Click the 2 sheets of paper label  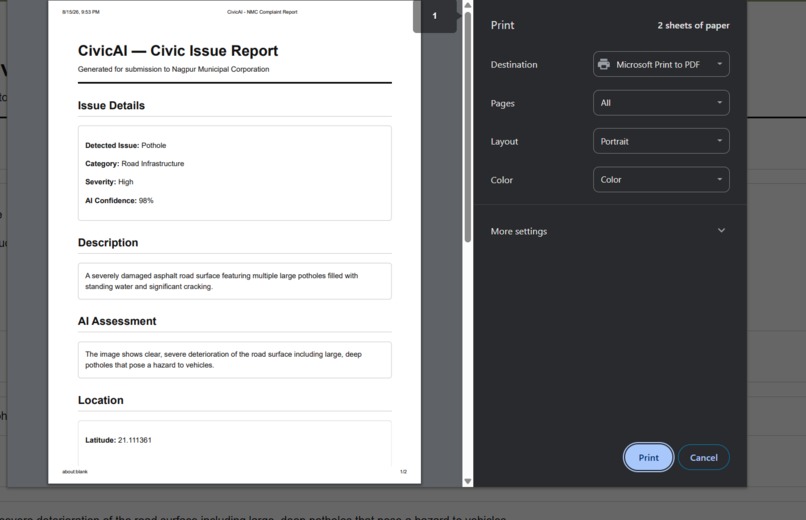point(693,26)
